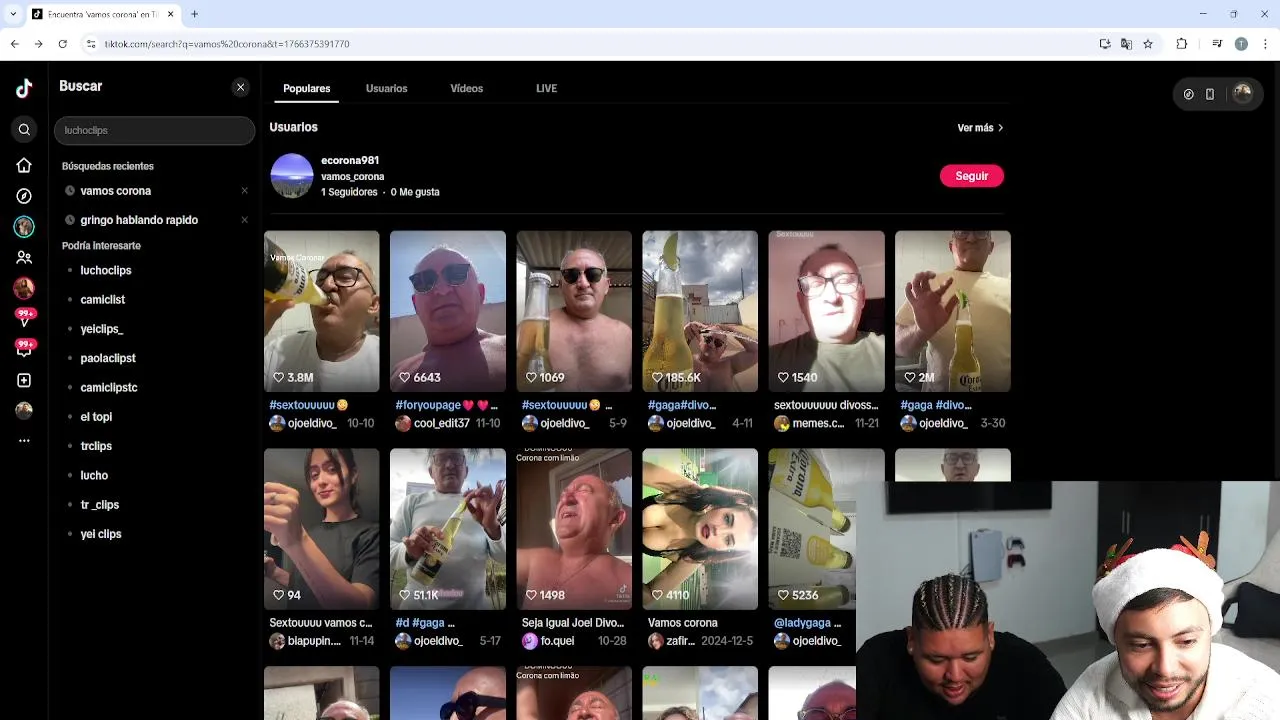Switch to the LIVE tab
1280x720 pixels.
(x=546, y=88)
